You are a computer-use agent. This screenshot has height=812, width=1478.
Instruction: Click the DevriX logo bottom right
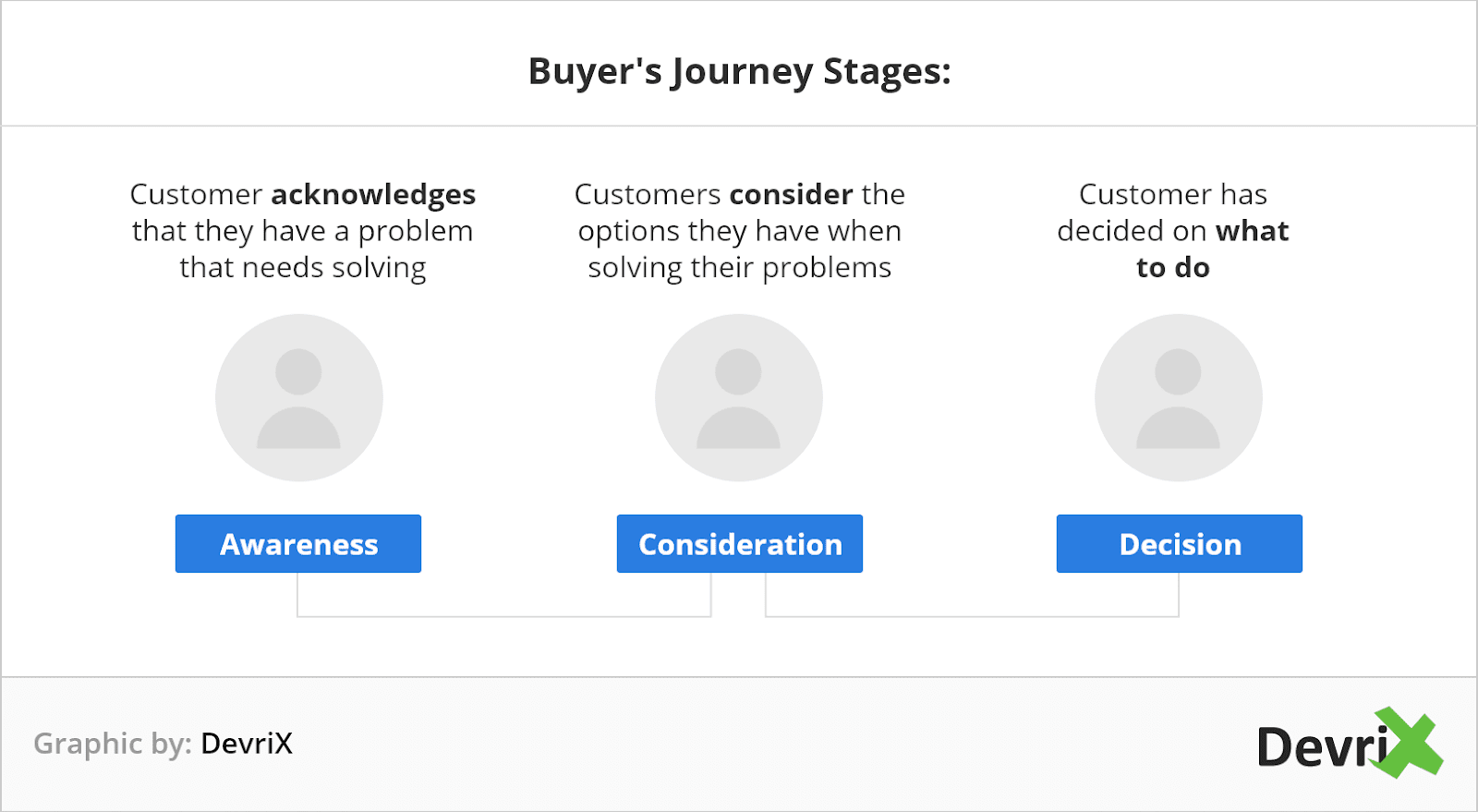(1350, 744)
